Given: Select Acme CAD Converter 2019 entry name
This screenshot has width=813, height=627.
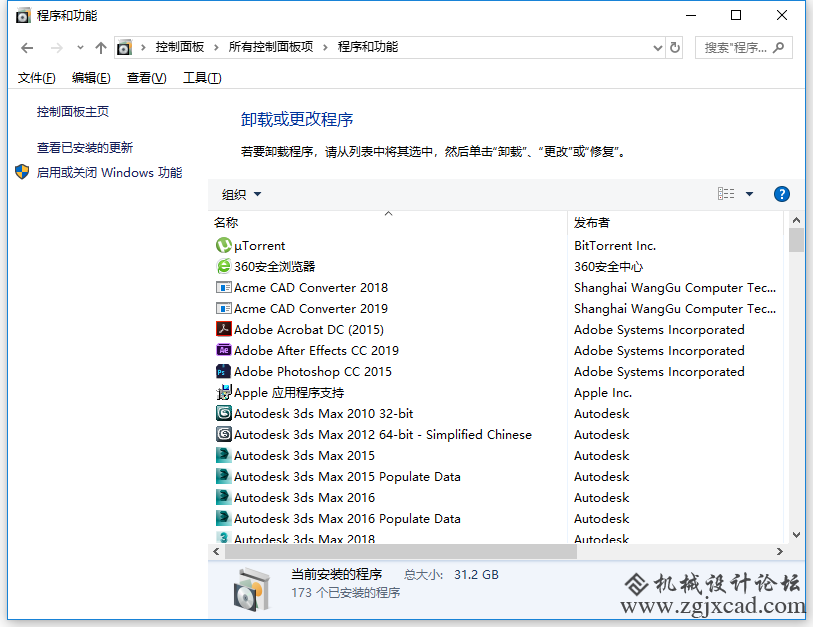Looking at the screenshot, I should (x=311, y=309).
